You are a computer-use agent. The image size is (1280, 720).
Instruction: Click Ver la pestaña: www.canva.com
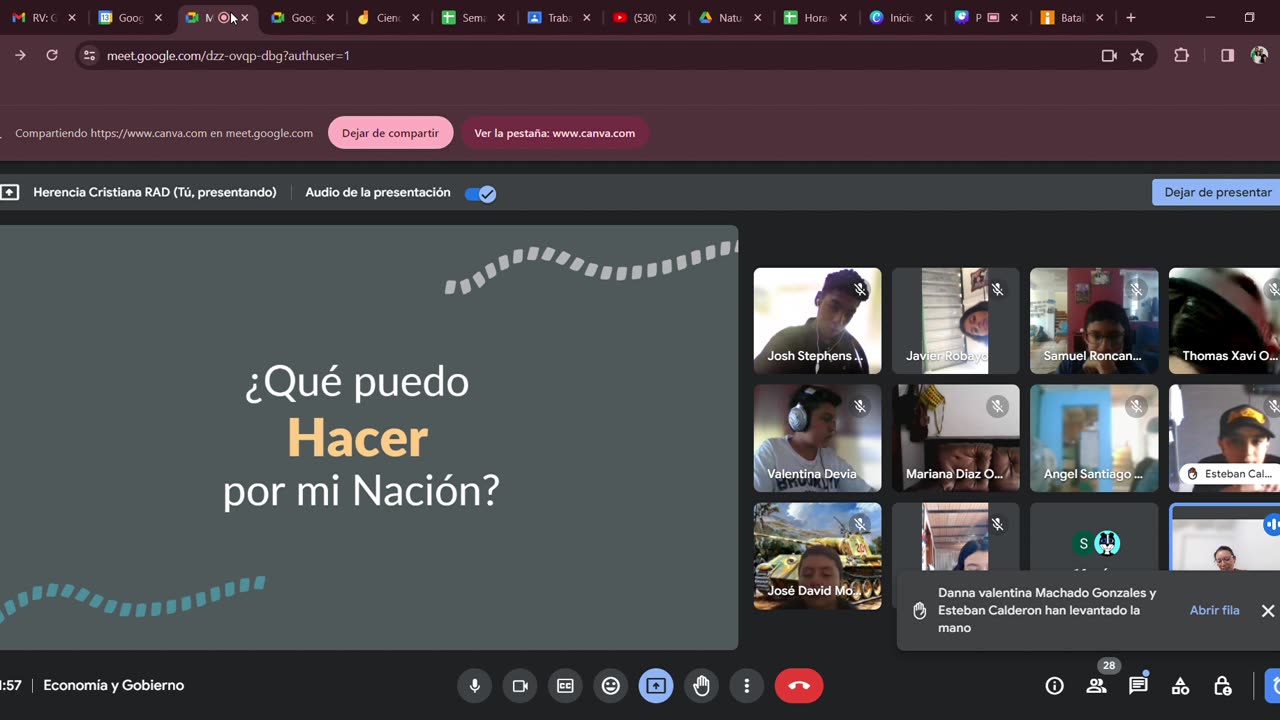coord(554,133)
